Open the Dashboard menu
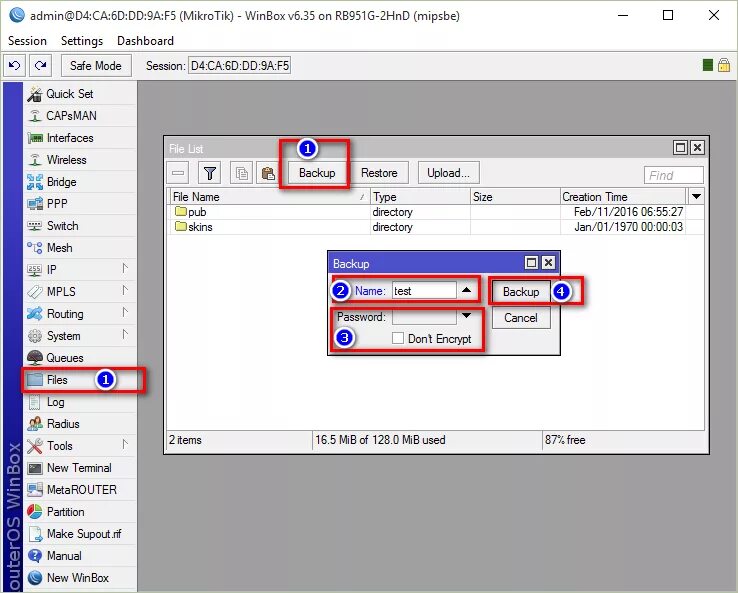738x593 pixels. point(145,41)
